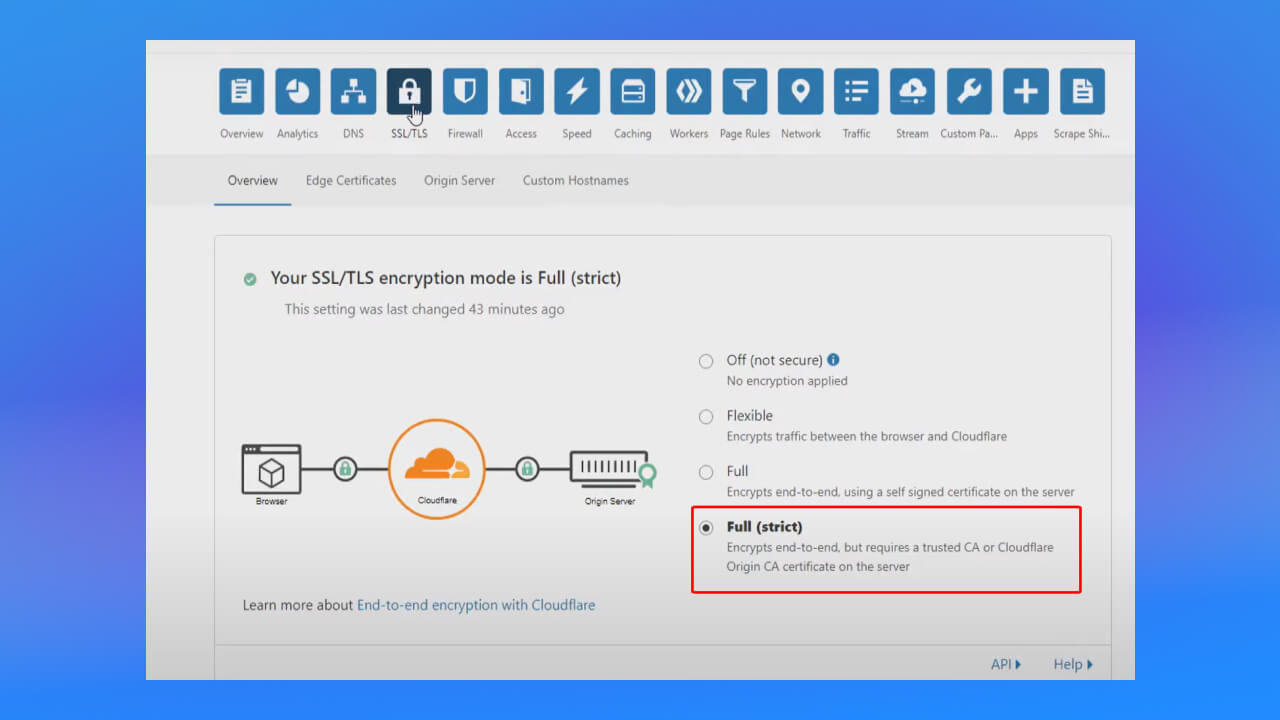1280x720 pixels.
Task: Open the DNS network icon
Action: [x=353, y=92]
